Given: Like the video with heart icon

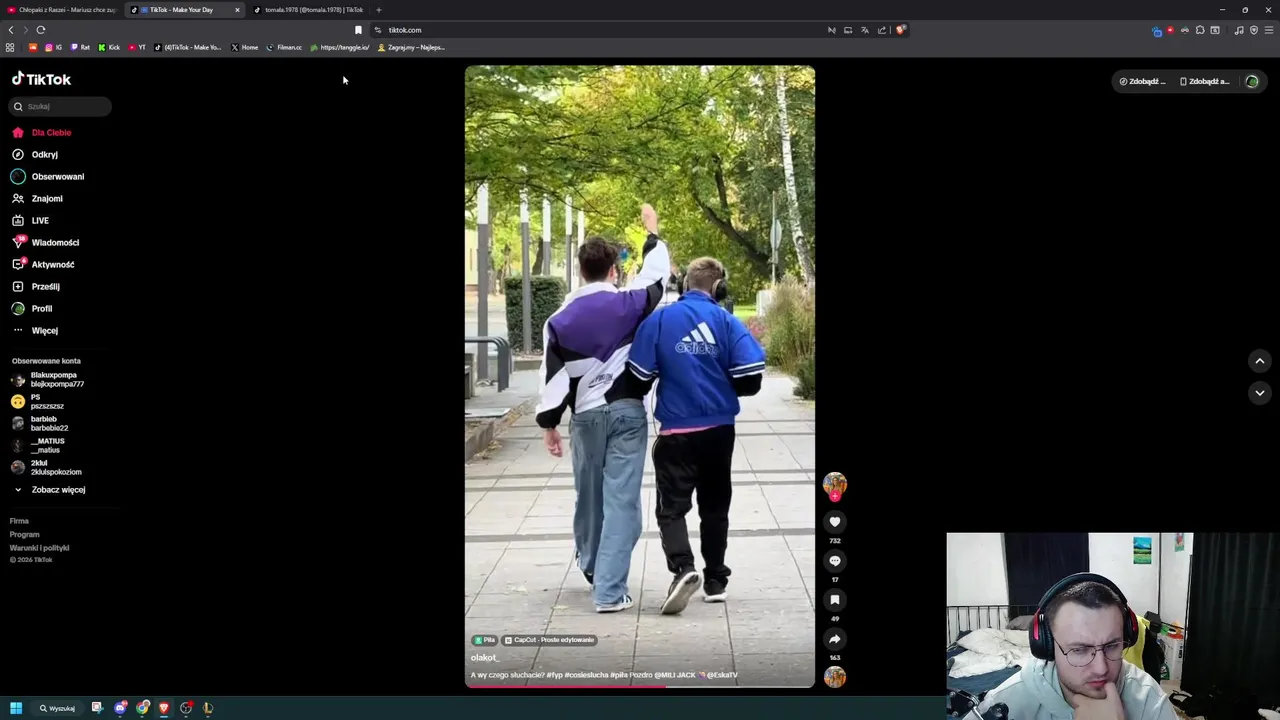Looking at the screenshot, I should [x=835, y=522].
